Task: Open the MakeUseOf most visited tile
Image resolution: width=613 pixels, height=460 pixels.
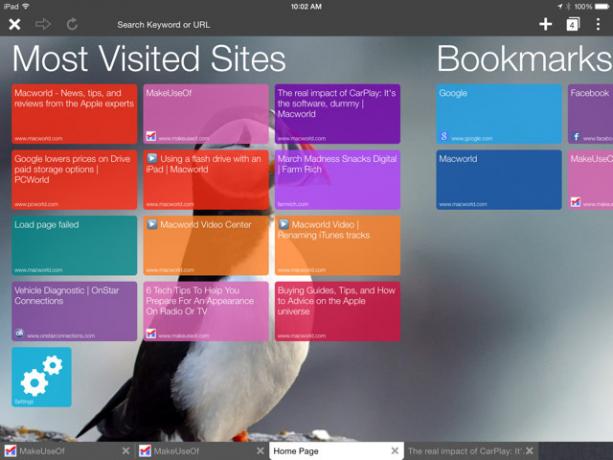Action: (206, 114)
